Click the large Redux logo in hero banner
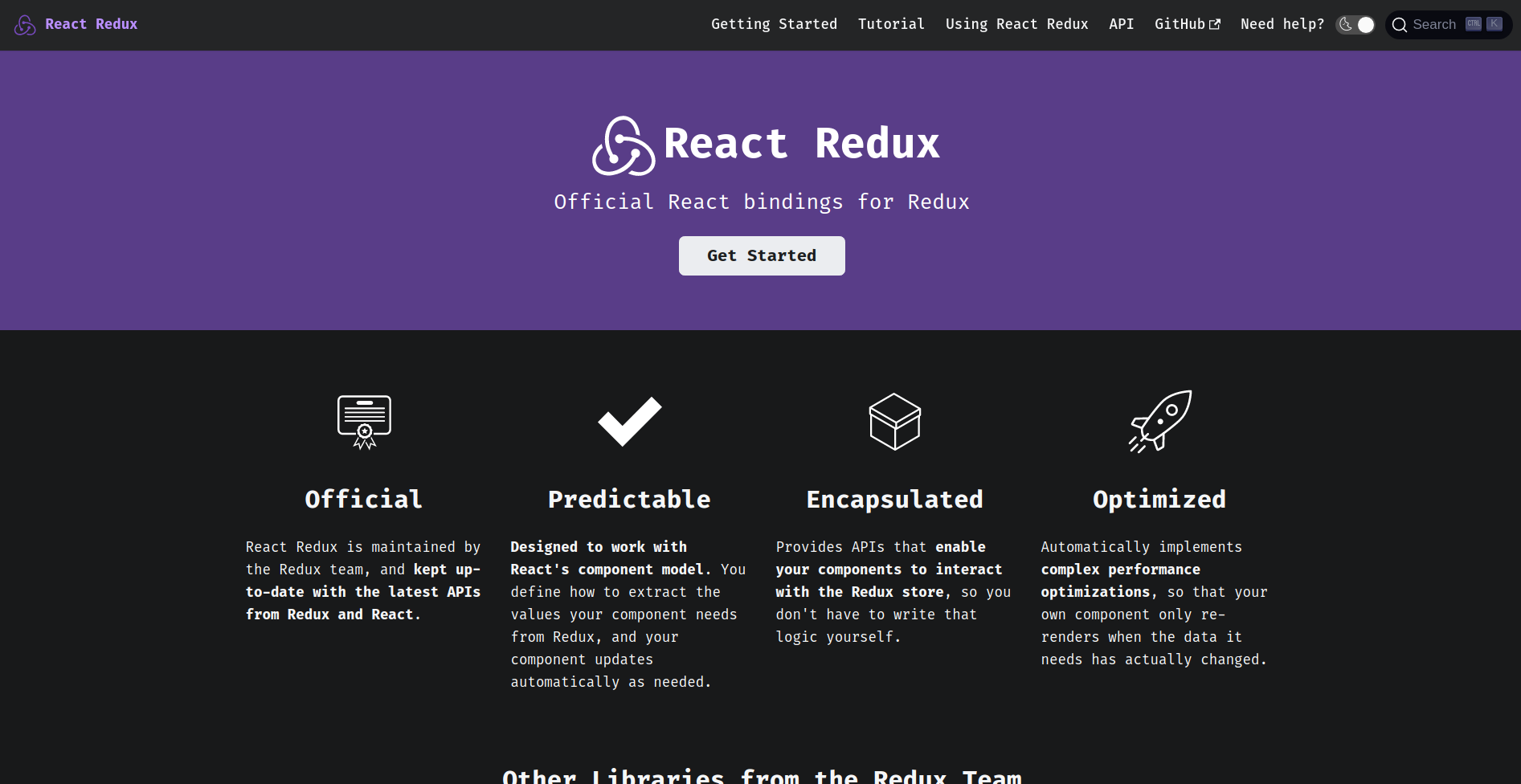The image size is (1521, 784). point(624,145)
